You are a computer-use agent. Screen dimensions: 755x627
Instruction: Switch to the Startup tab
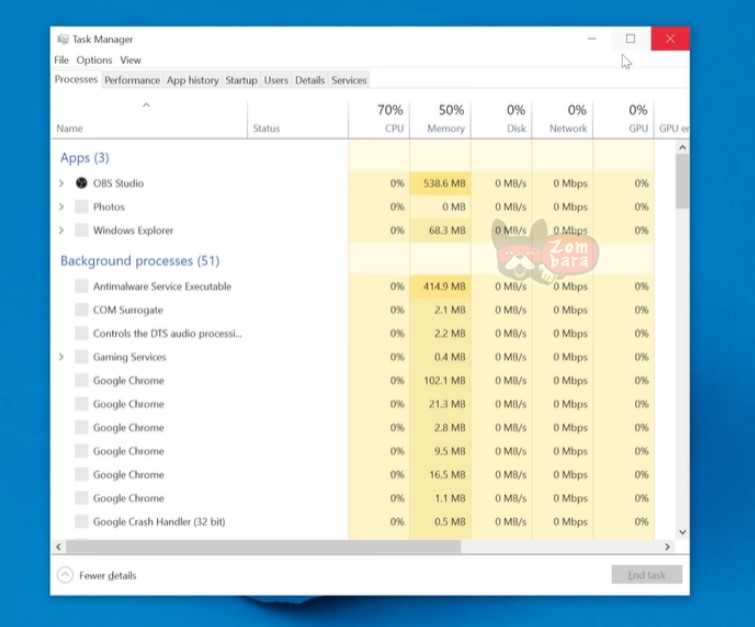pyautogui.click(x=241, y=80)
